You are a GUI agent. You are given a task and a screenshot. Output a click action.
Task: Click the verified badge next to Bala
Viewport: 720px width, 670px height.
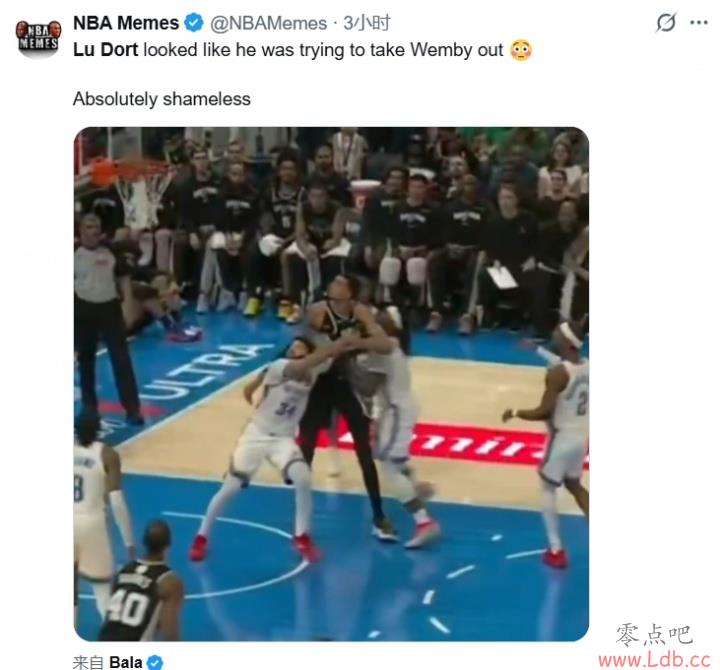[x=155, y=663]
